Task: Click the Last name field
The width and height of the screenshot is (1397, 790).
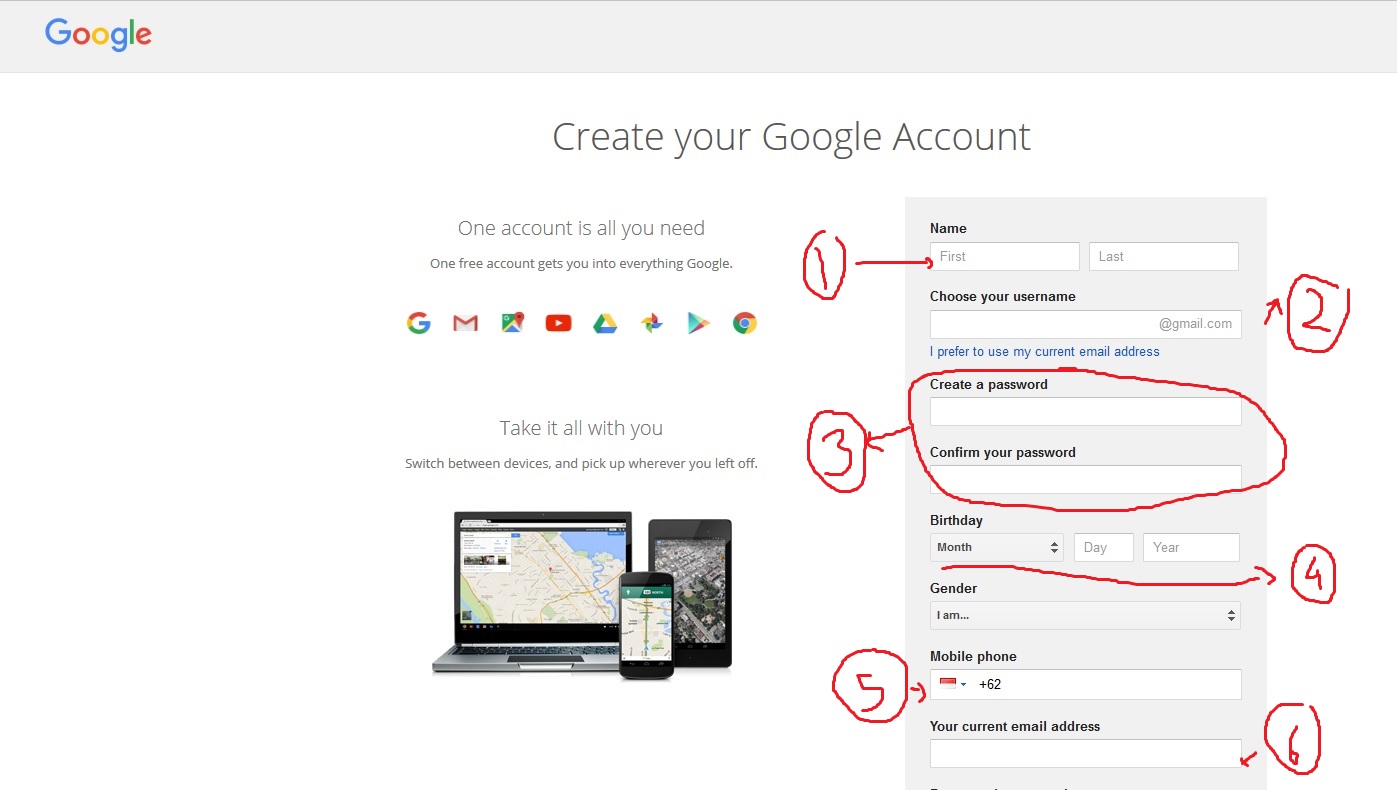Action: click(x=1164, y=256)
